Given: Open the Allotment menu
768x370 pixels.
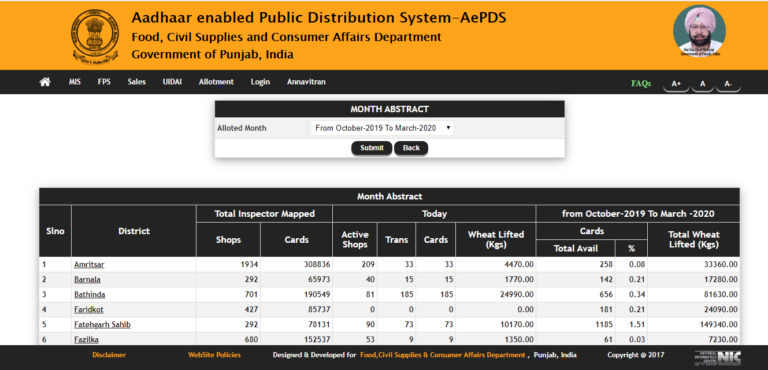Looking at the screenshot, I should (216, 82).
